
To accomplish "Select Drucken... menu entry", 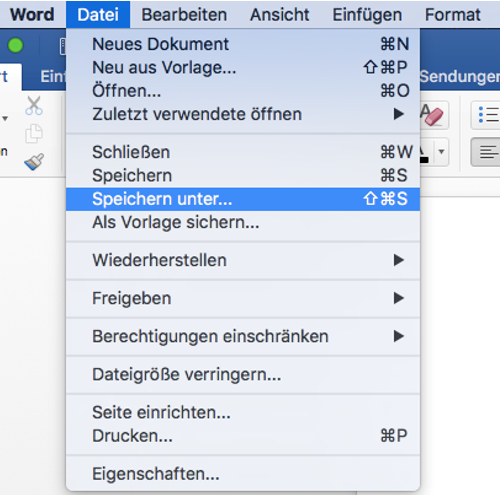I will [243, 436].
